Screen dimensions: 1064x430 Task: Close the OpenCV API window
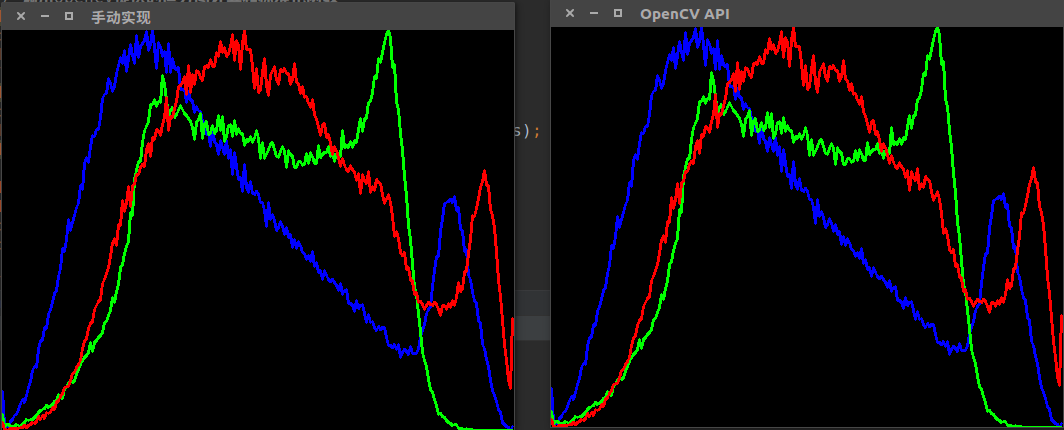pyautogui.click(x=570, y=13)
